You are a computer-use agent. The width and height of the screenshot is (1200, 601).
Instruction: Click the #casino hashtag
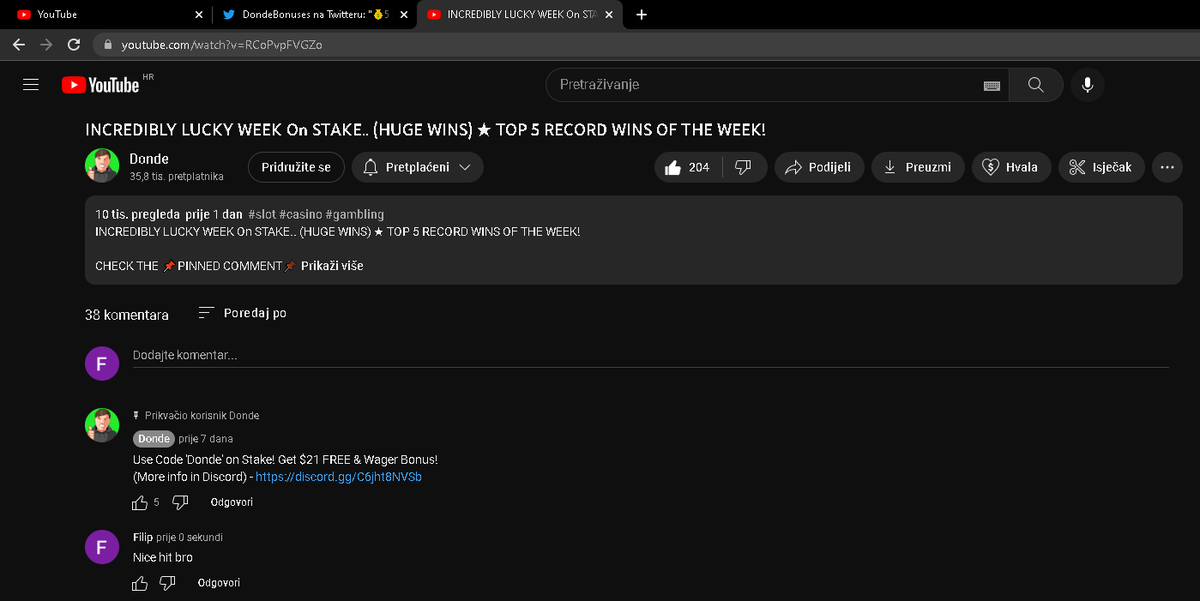pyautogui.click(x=300, y=214)
